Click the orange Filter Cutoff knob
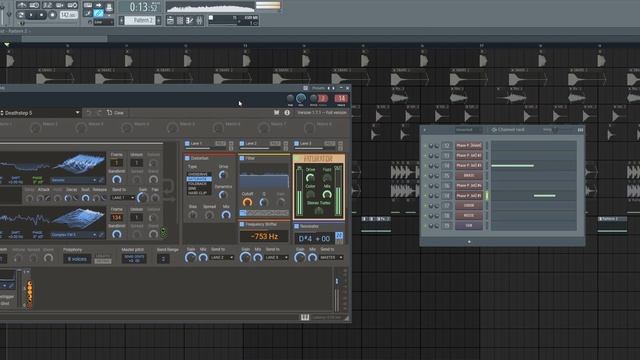The width and height of the screenshot is (640, 360). (x=247, y=202)
